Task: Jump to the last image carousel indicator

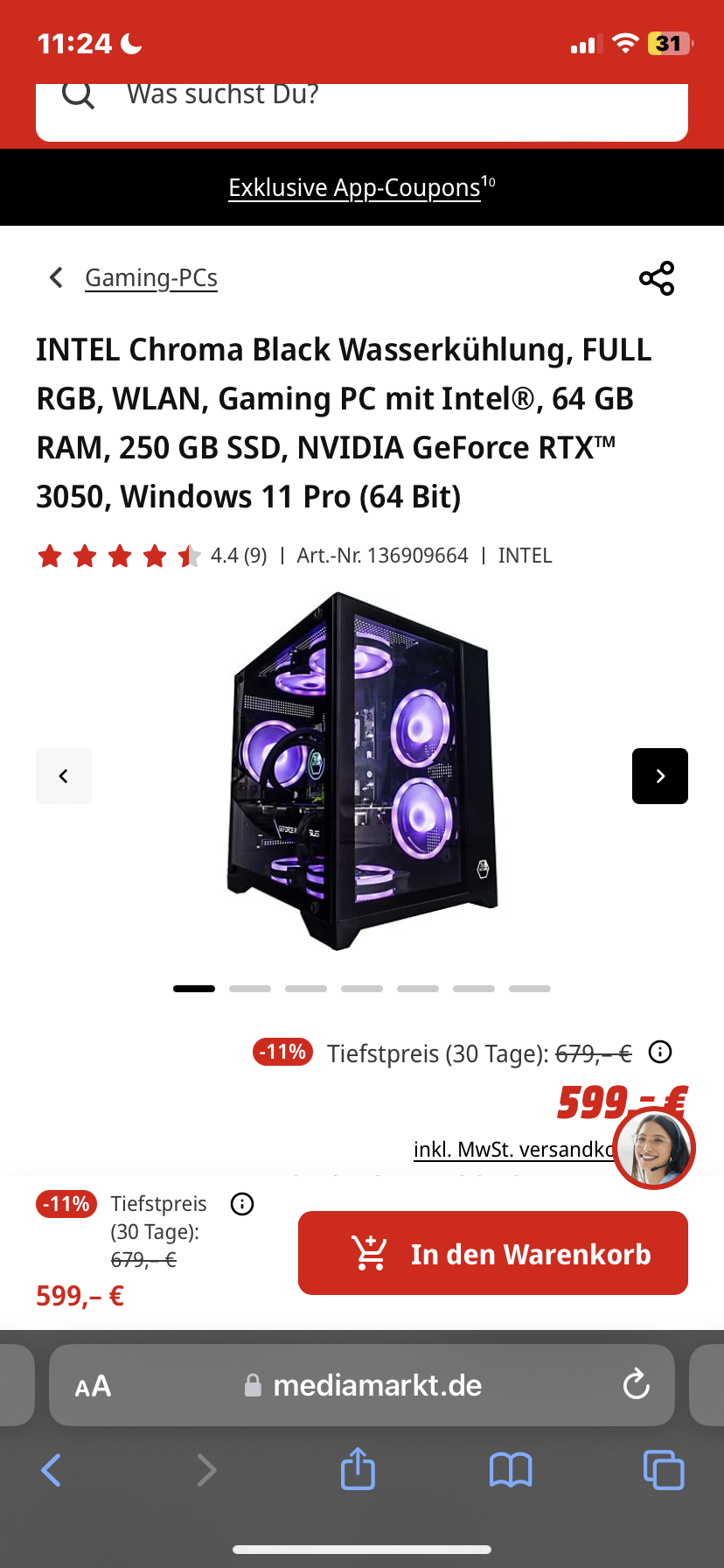Action: point(530,989)
